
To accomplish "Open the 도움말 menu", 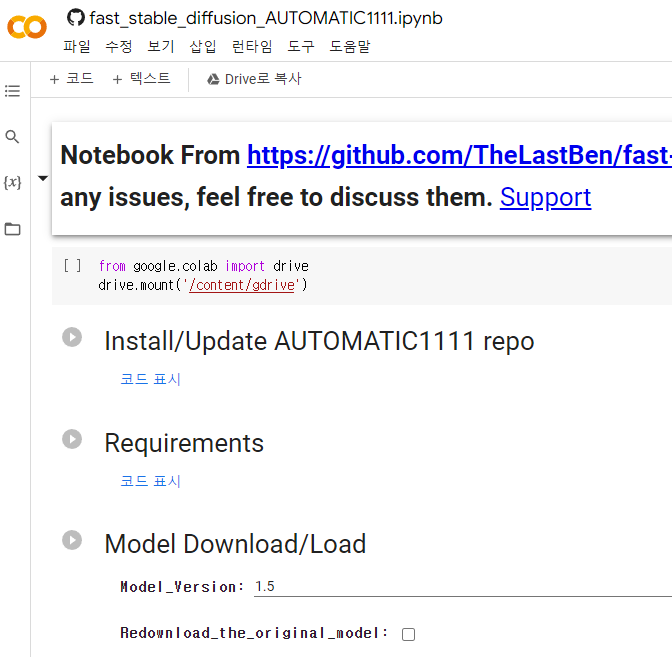I will pos(350,46).
